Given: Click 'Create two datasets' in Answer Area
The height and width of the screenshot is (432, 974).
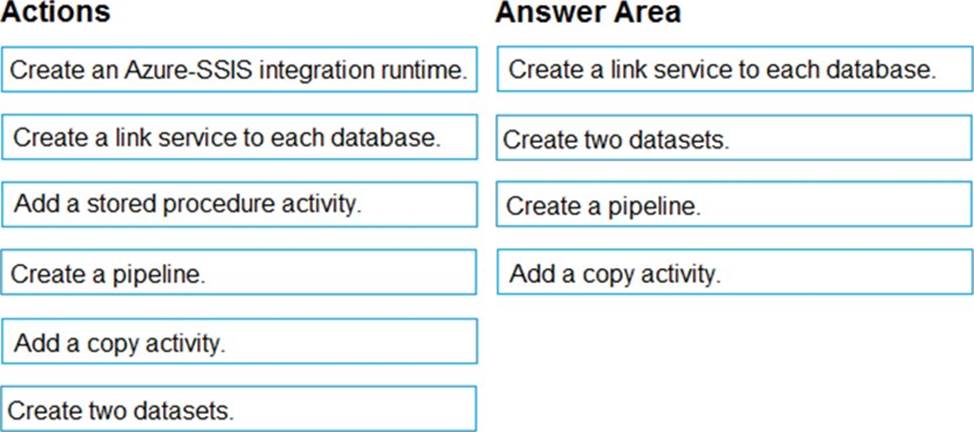Looking at the screenshot, I should (734, 139).
